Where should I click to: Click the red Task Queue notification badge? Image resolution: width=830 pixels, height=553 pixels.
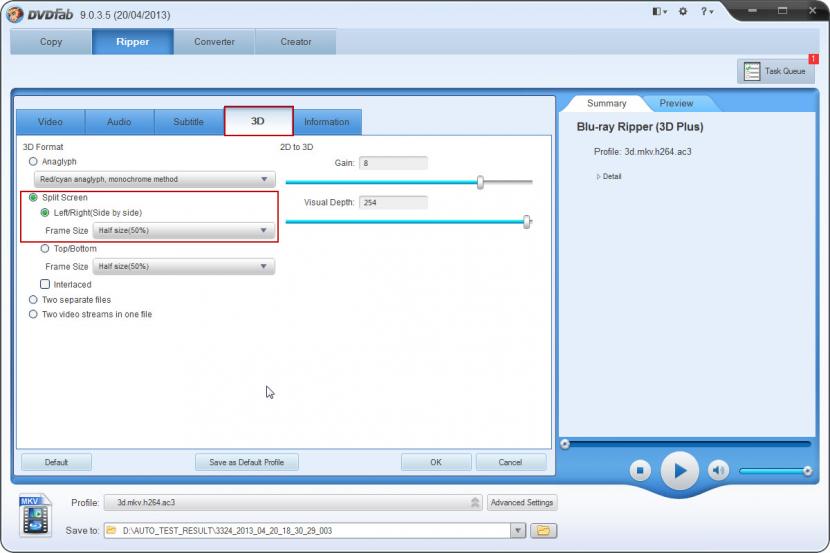[x=813, y=59]
